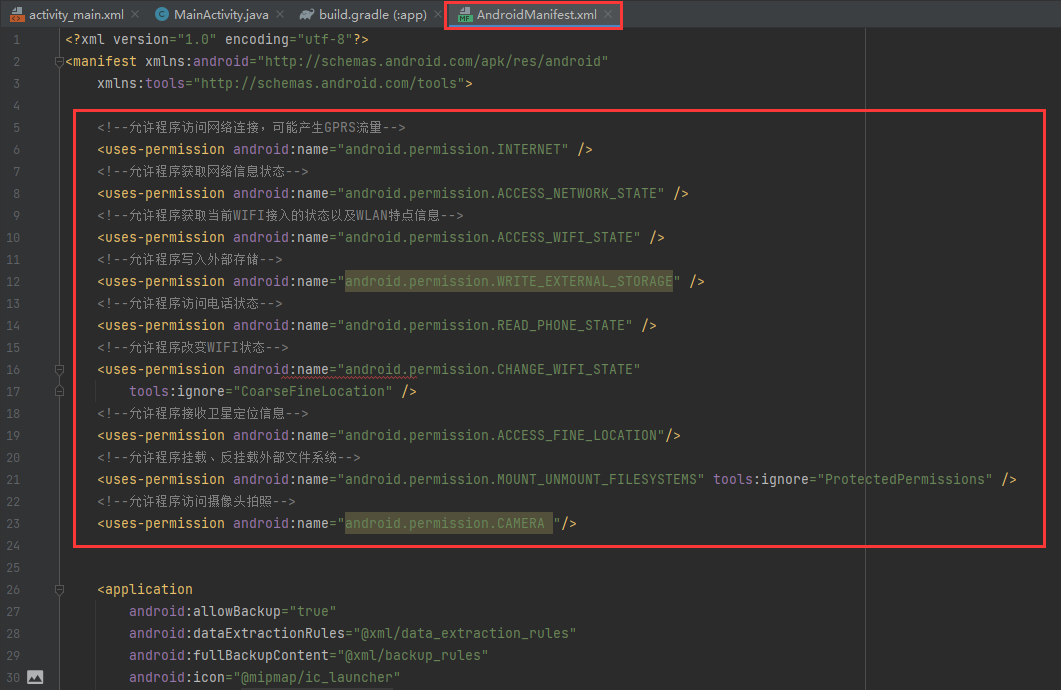Screen dimensions: 1061x690
Task: Click the highlighted WRITE_EXTERNAL_STORAGE permission value
Action: (508, 282)
